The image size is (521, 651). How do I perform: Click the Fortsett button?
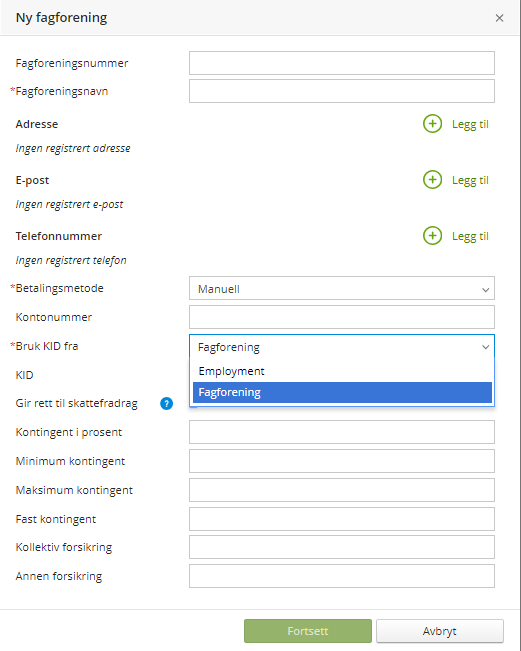coord(308,631)
